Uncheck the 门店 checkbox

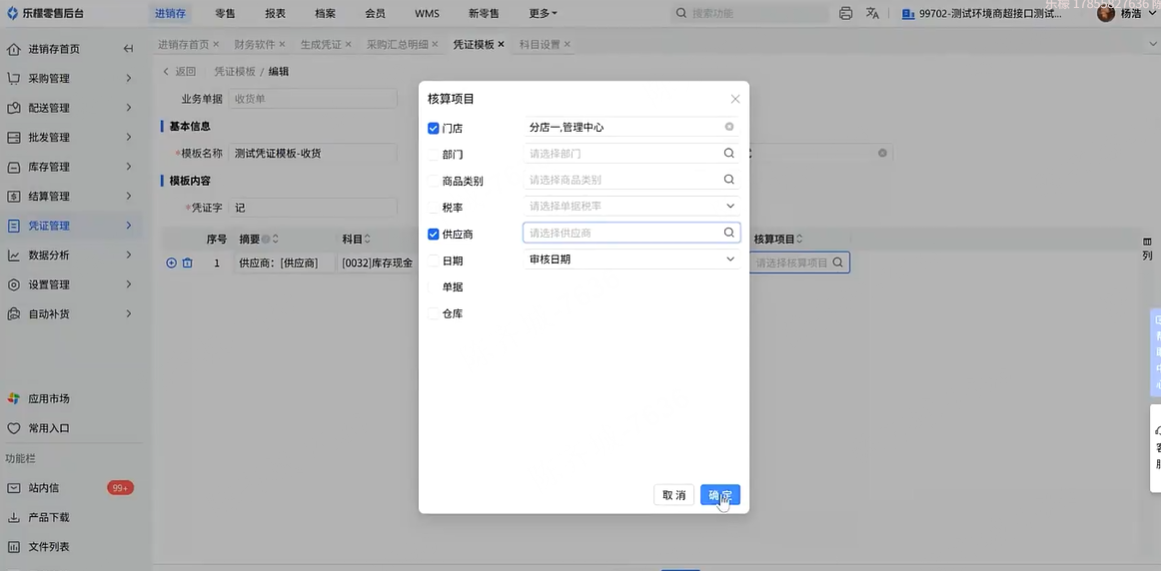point(433,128)
